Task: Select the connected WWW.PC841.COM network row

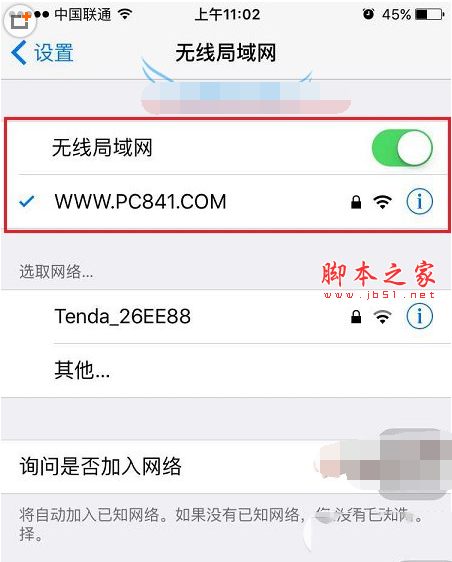Action: click(227, 202)
